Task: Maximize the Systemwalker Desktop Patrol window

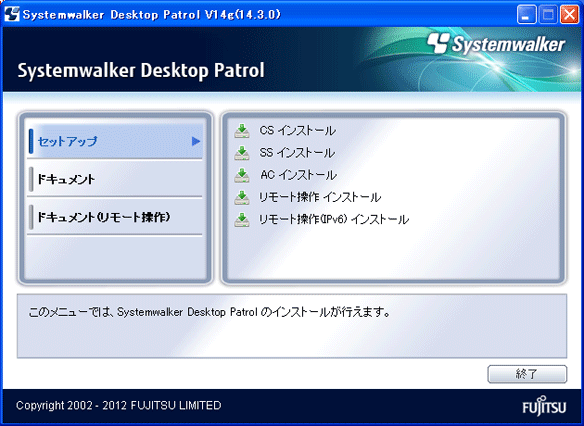Action: [548, 15]
